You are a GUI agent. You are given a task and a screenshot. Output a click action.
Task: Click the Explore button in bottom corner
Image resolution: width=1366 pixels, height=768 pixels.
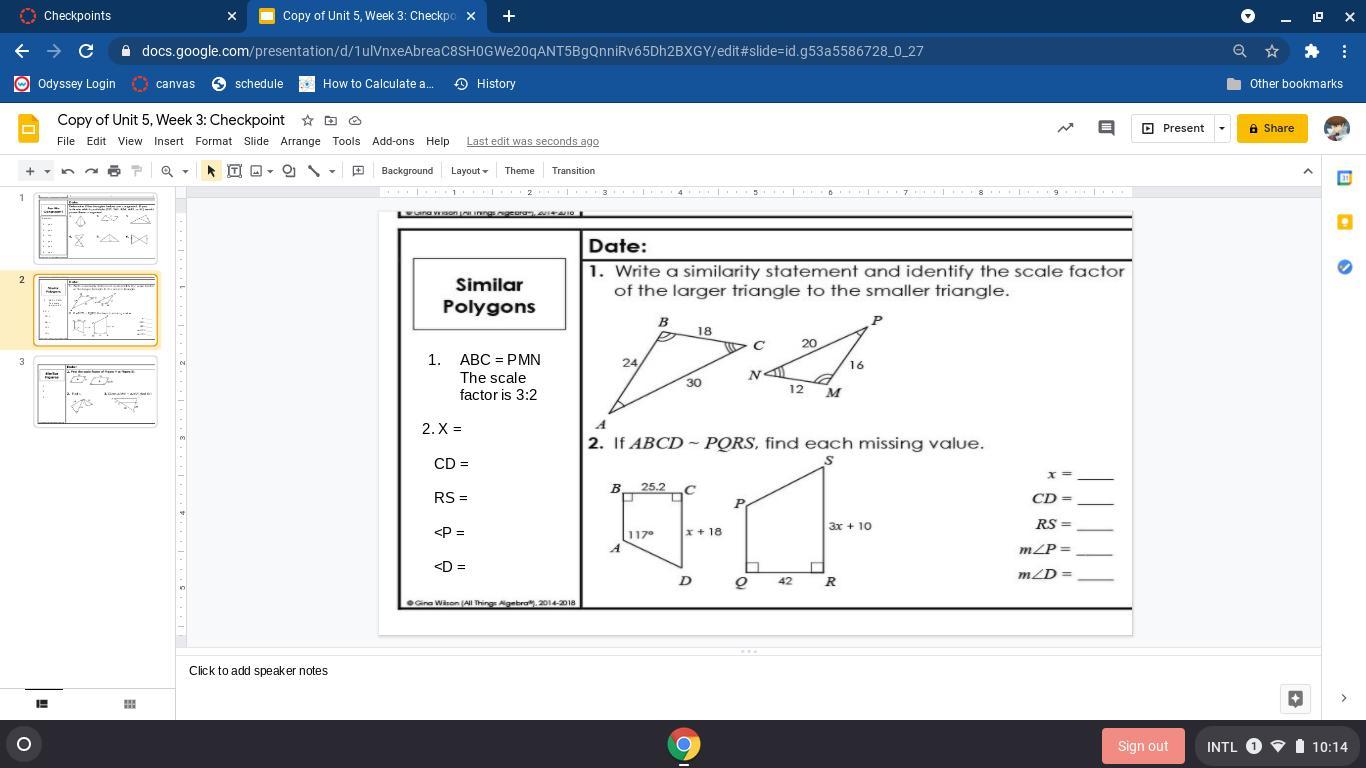[x=1295, y=699]
